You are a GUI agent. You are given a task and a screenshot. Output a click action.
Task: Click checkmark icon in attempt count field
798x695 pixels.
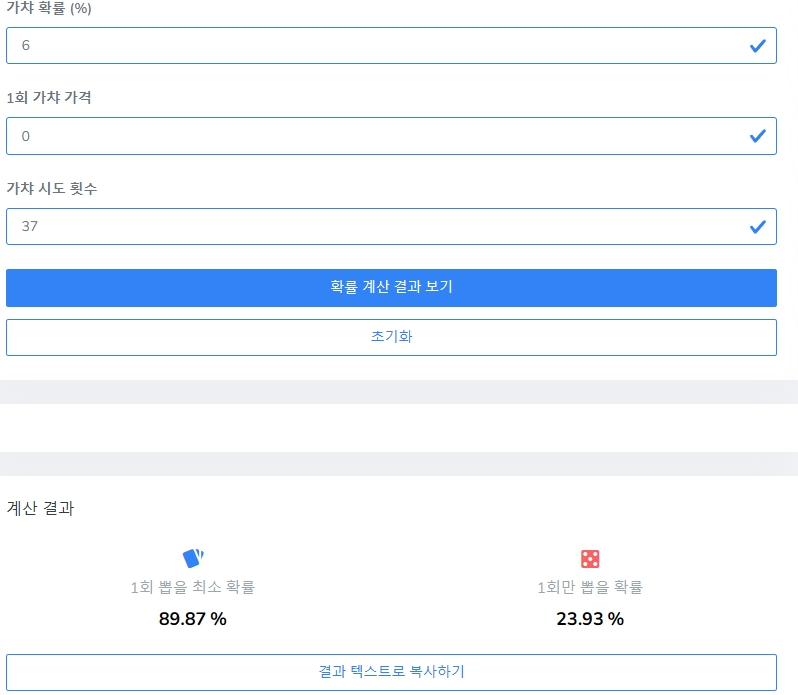(x=757, y=226)
